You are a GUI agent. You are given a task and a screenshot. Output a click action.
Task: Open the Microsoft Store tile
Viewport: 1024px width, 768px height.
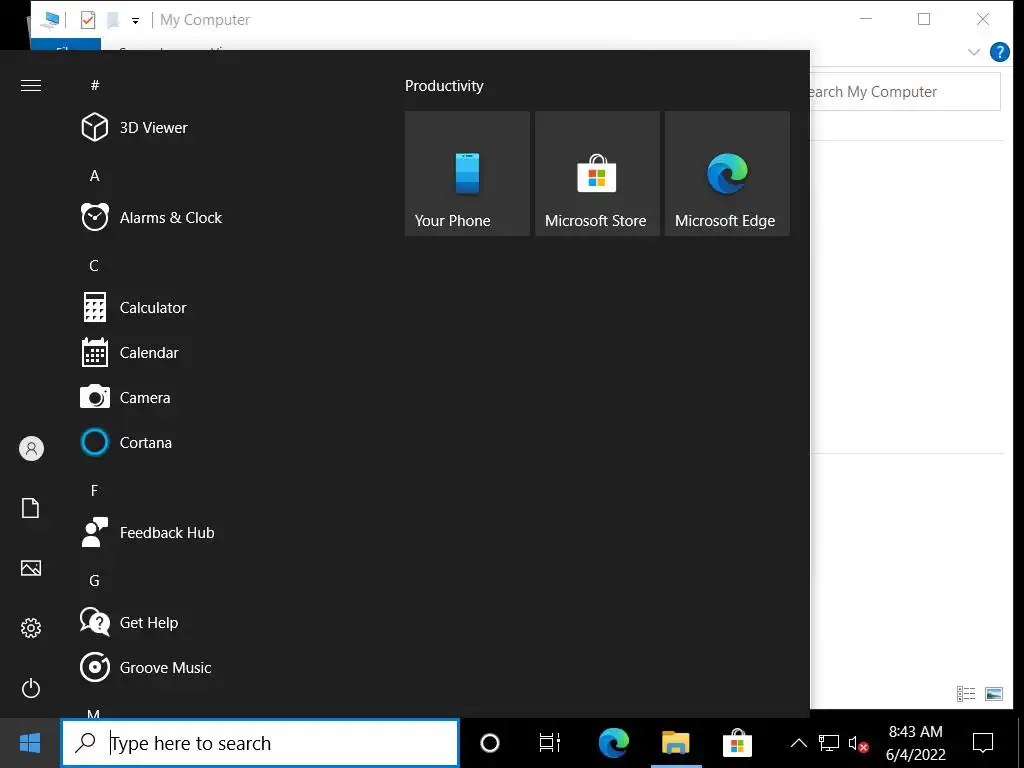pos(597,173)
